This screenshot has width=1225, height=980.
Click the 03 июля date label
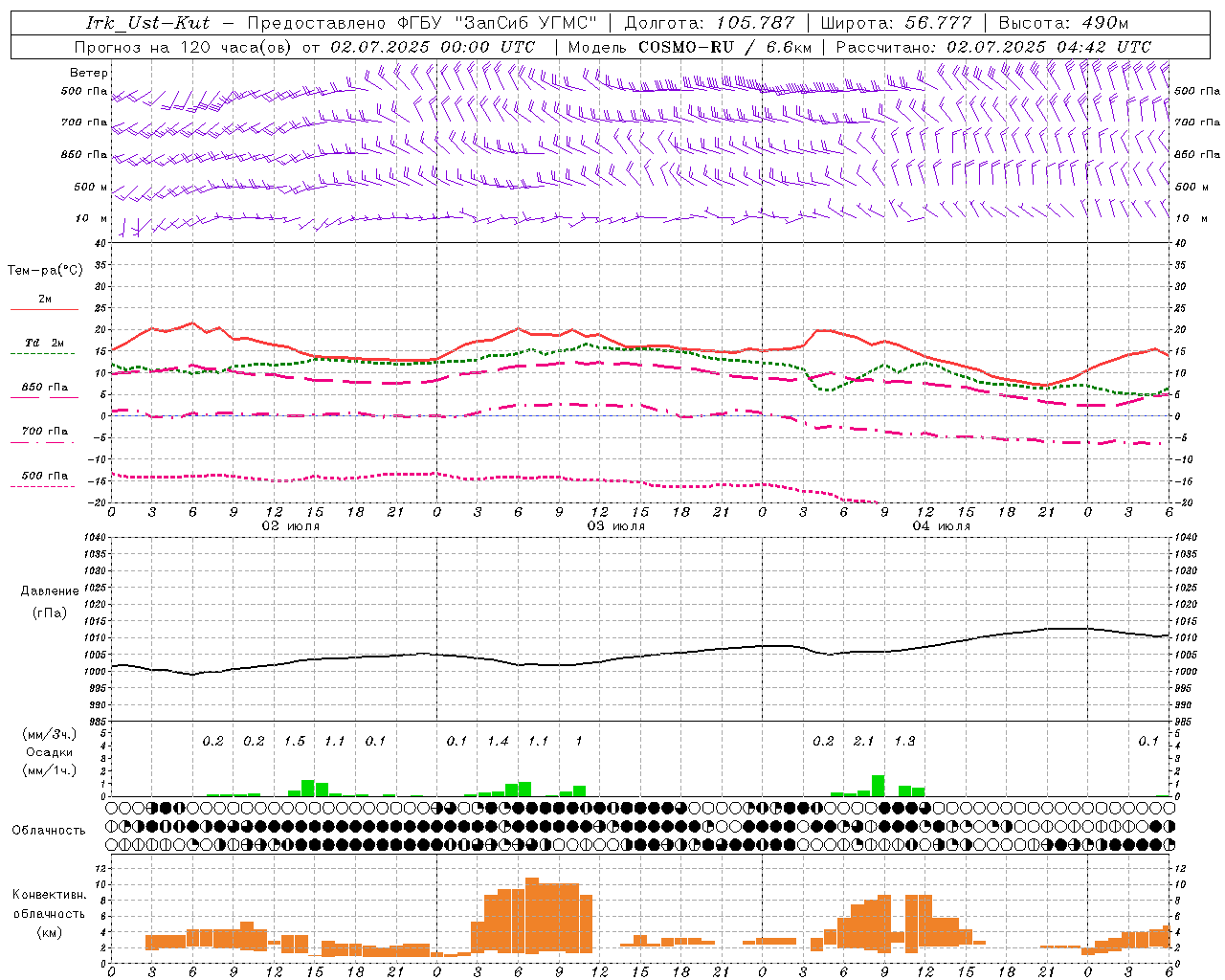pyautogui.click(x=616, y=526)
